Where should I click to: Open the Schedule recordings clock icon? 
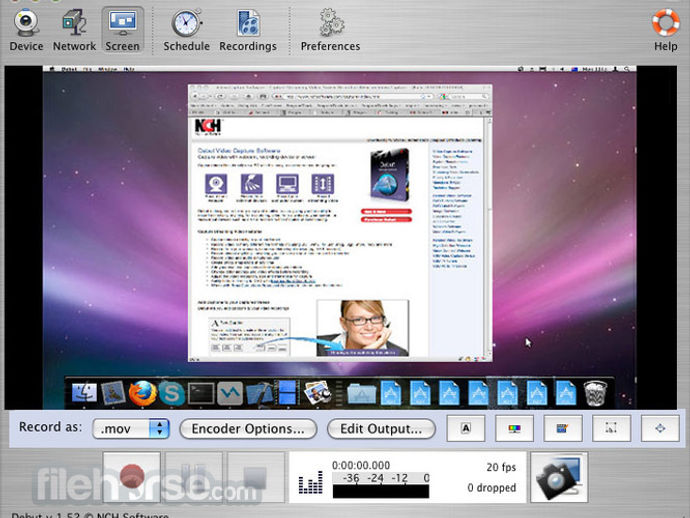tap(186, 30)
